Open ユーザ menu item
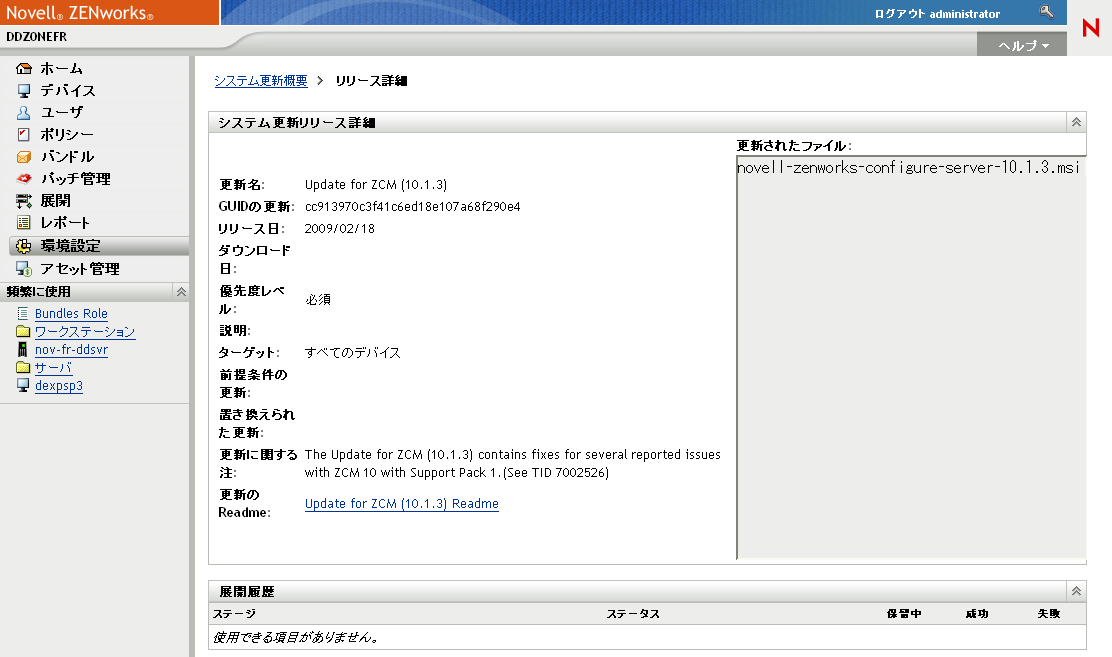1112x657 pixels. (x=62, y=113)
